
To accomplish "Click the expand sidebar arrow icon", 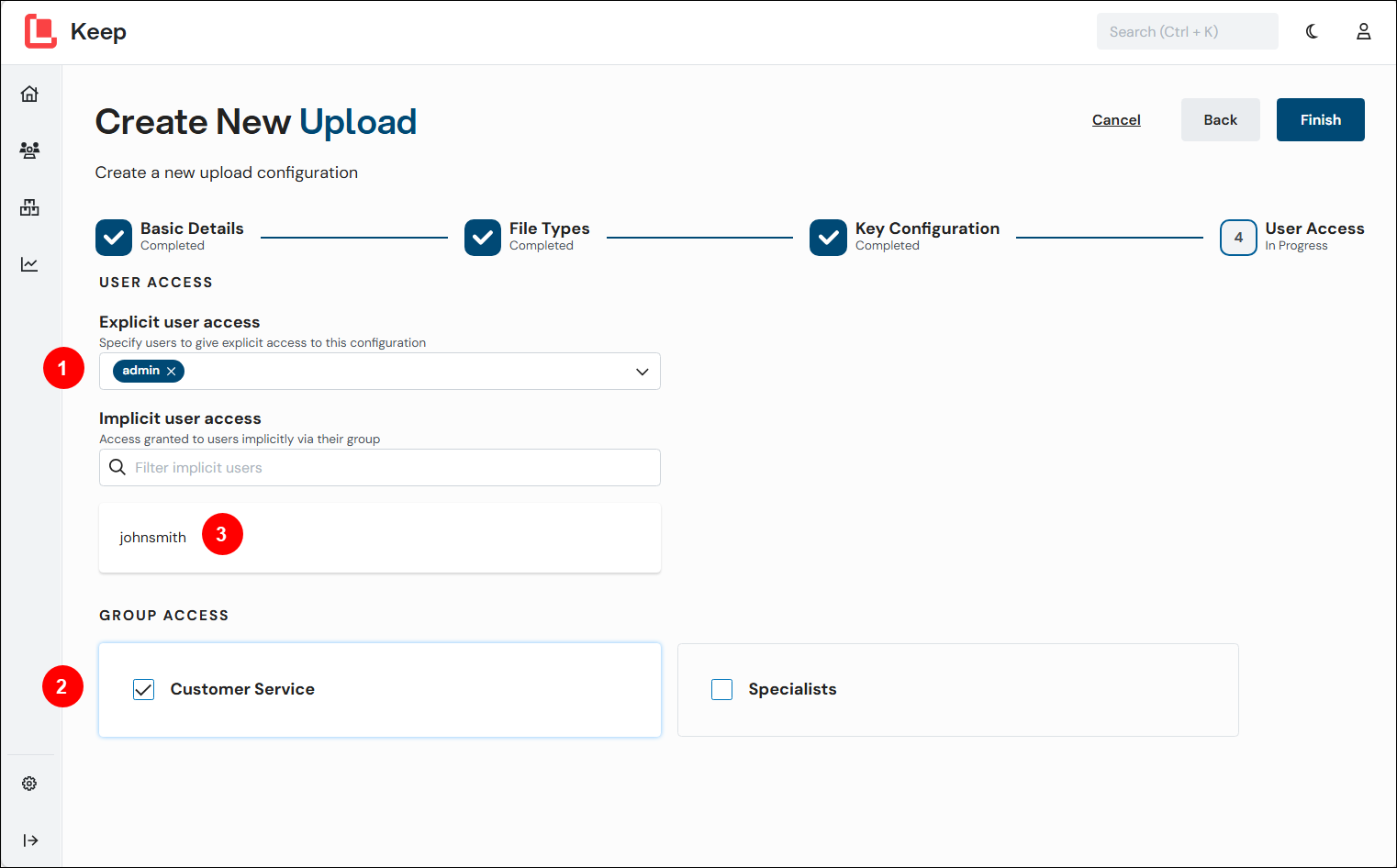I will (30, 840).
